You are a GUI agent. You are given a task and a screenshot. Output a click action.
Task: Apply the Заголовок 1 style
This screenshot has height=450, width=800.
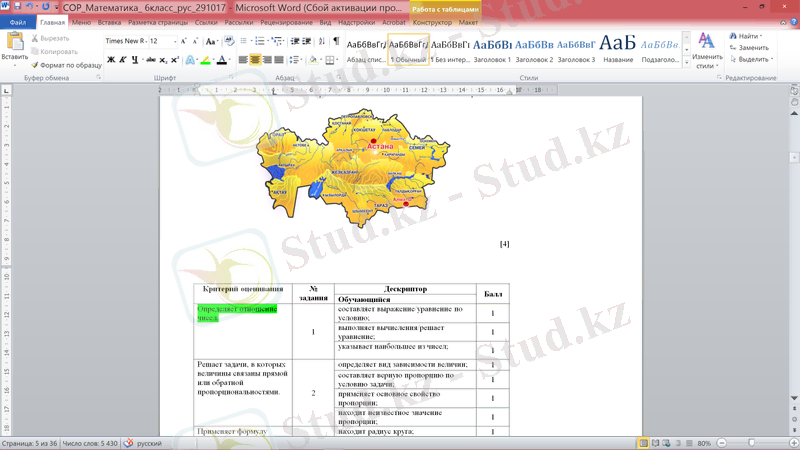(492, 49)
